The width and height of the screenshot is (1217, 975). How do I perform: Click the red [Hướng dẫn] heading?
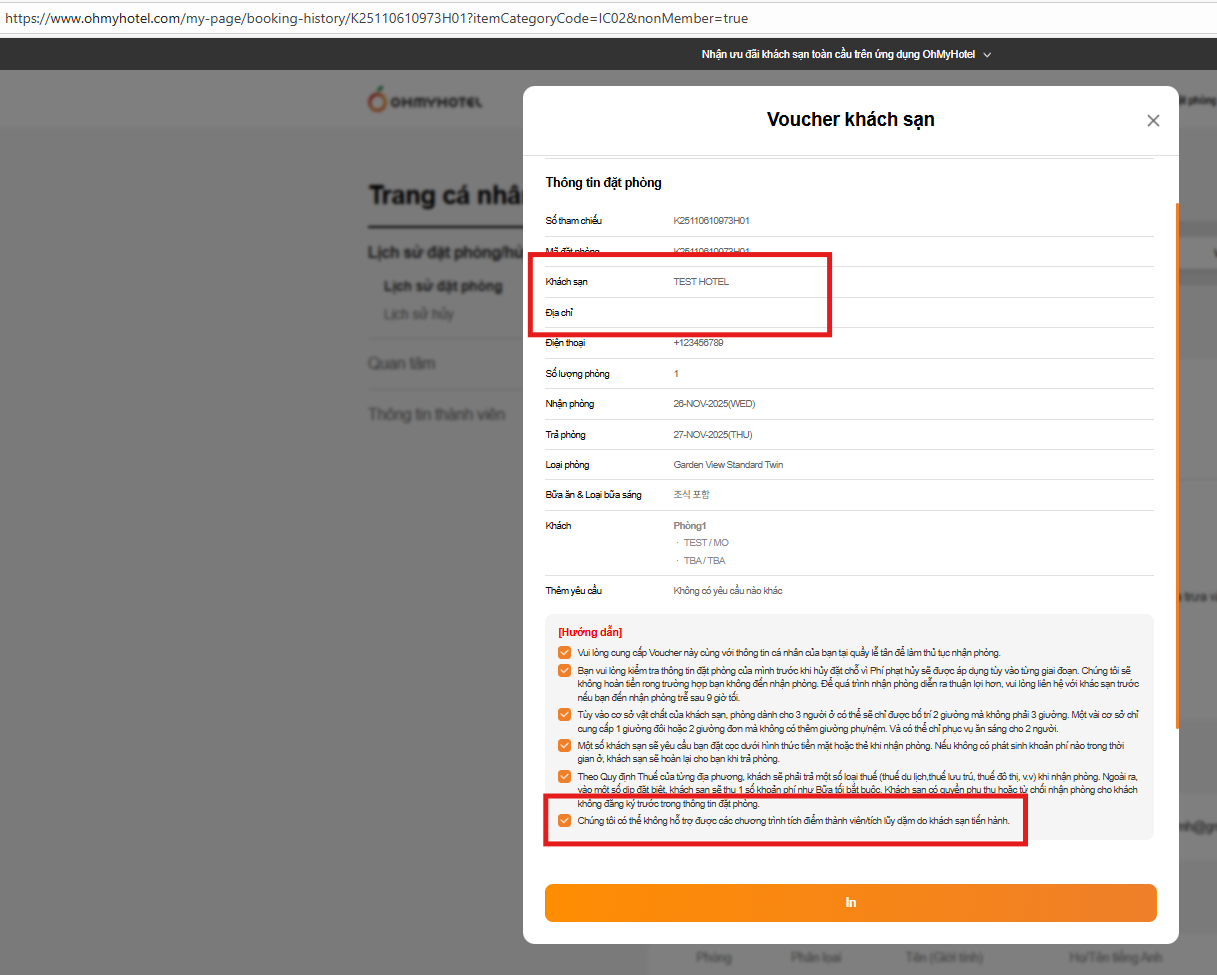pyautogui.click(x=590, y=632)
